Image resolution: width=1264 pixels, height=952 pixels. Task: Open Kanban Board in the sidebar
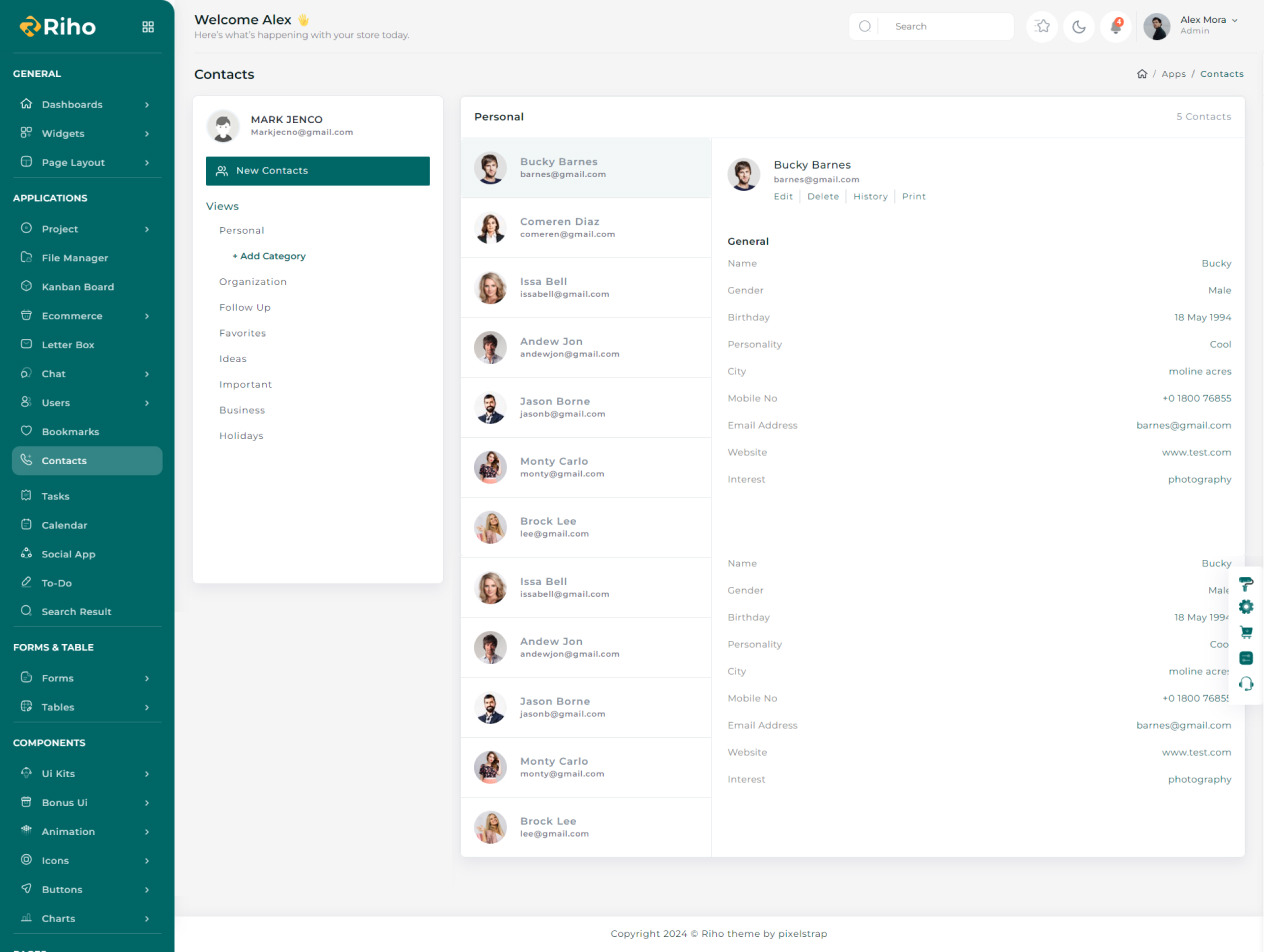(x=77, y=287)
